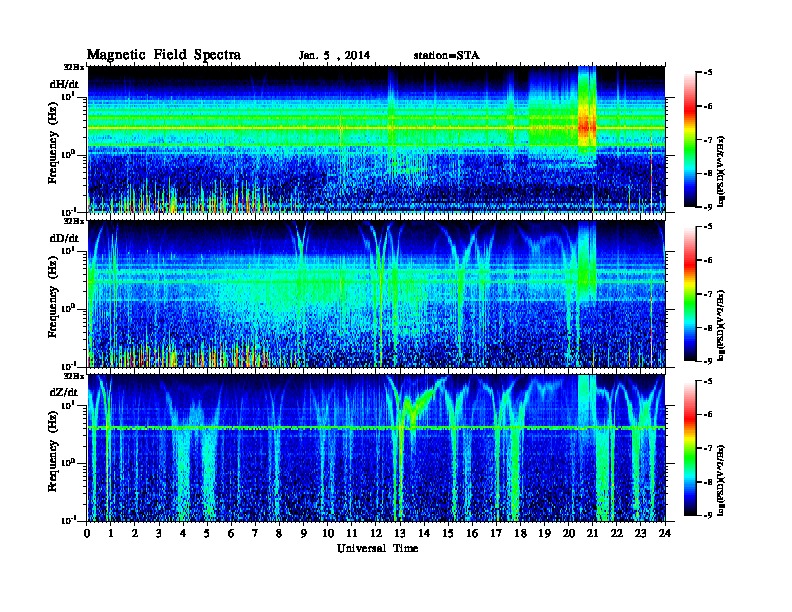
Task: Click hour tick label "0" on time axis
Action: pos(87,533)
